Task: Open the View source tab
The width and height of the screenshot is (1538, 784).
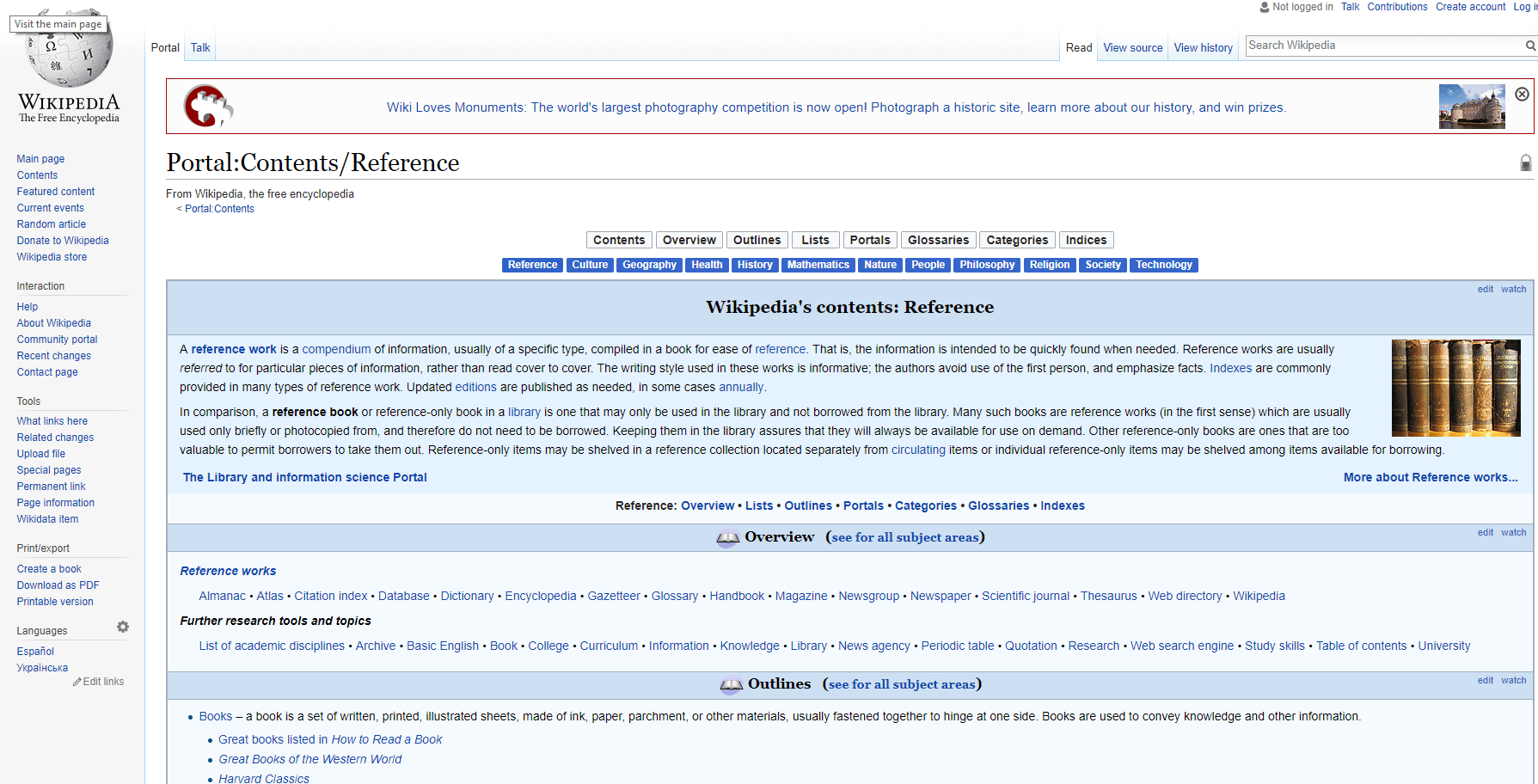Action: point(1132,48)
